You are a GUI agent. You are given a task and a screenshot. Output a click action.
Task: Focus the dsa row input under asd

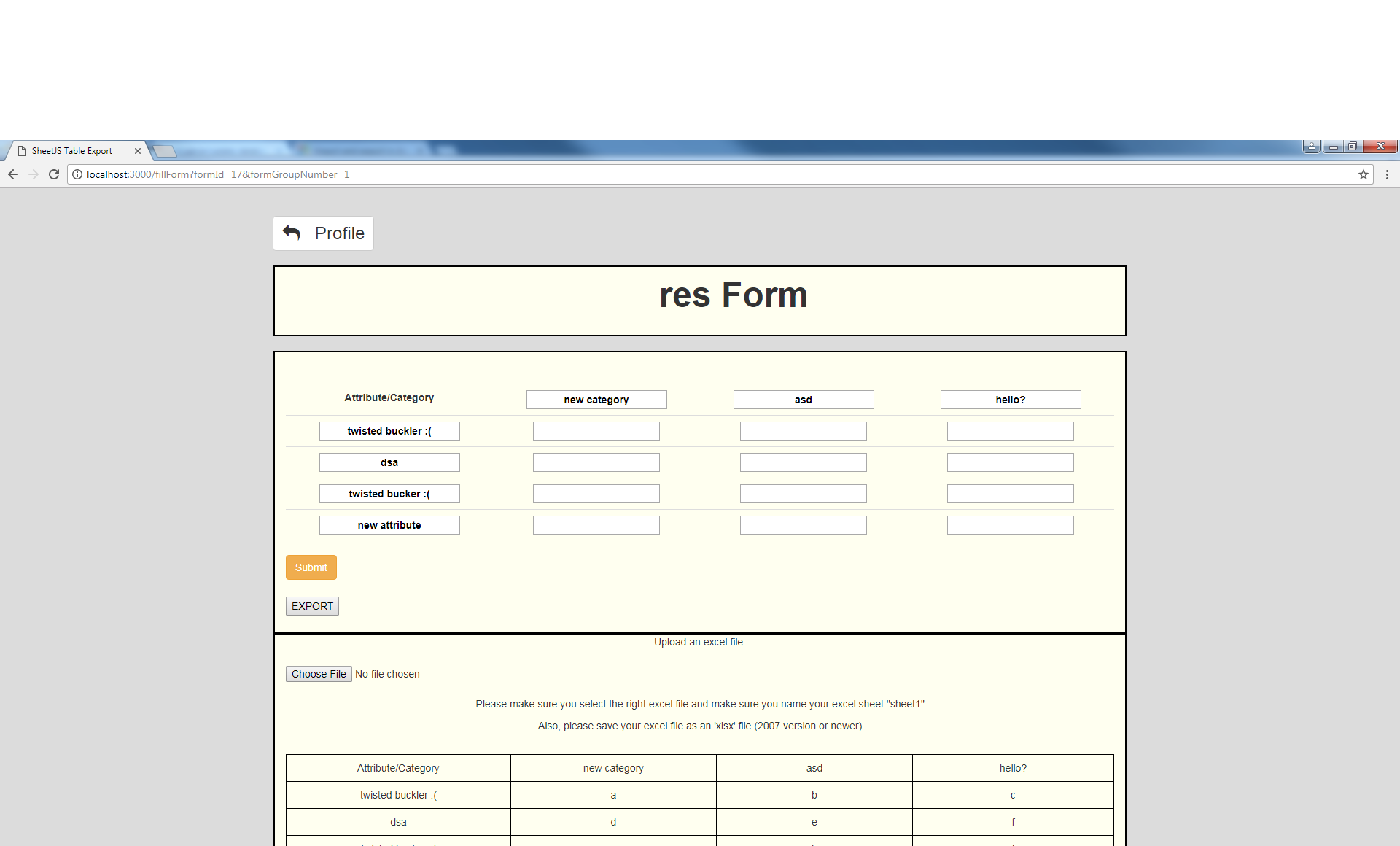click(x=804, y=462)
